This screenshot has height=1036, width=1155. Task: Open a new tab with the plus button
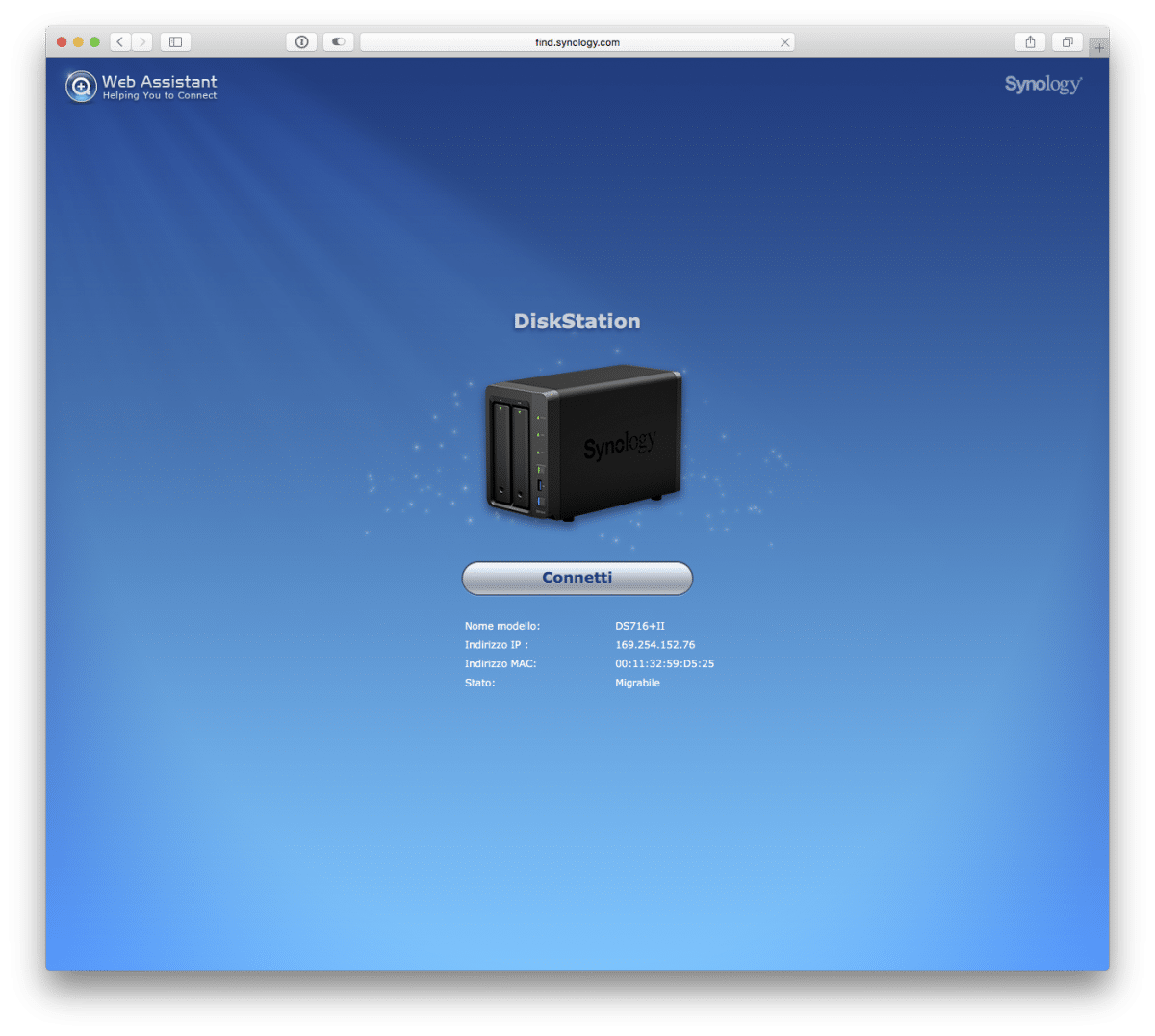1098,46
